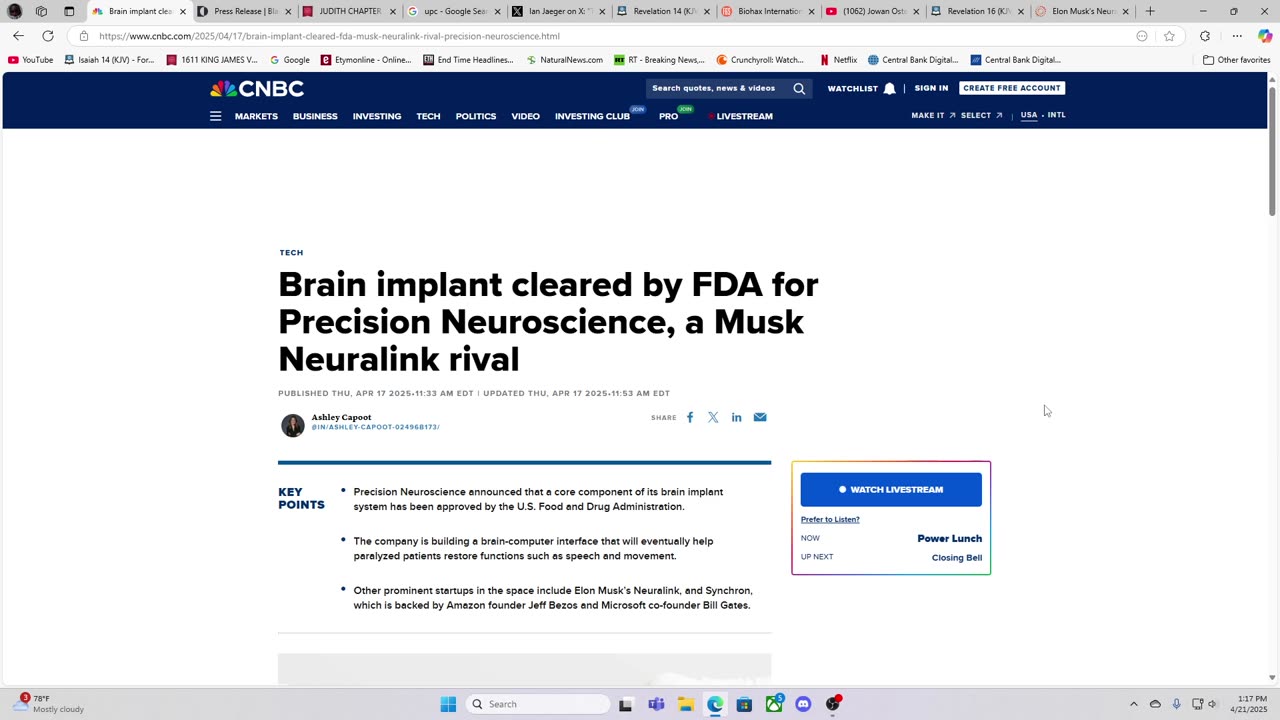Open VIDEO navigation menu

click(x=525, y=116)
